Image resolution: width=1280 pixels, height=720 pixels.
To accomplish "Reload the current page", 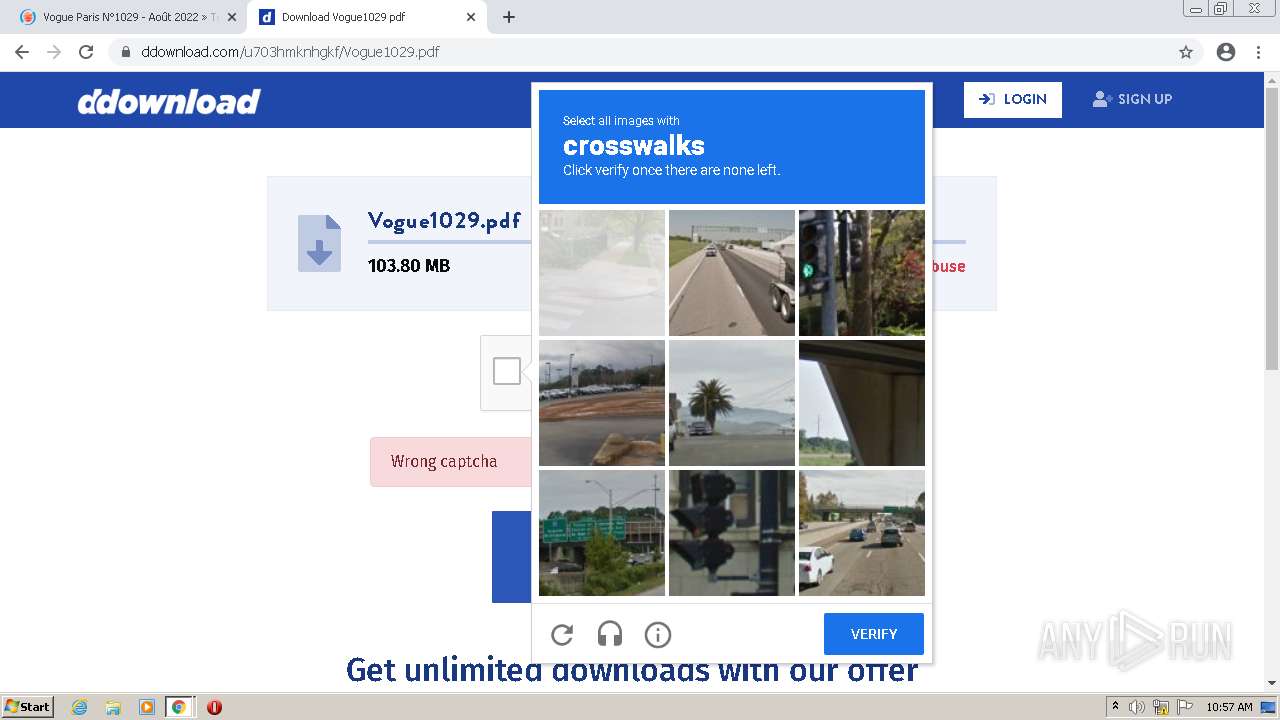I will tap(86, 52).
